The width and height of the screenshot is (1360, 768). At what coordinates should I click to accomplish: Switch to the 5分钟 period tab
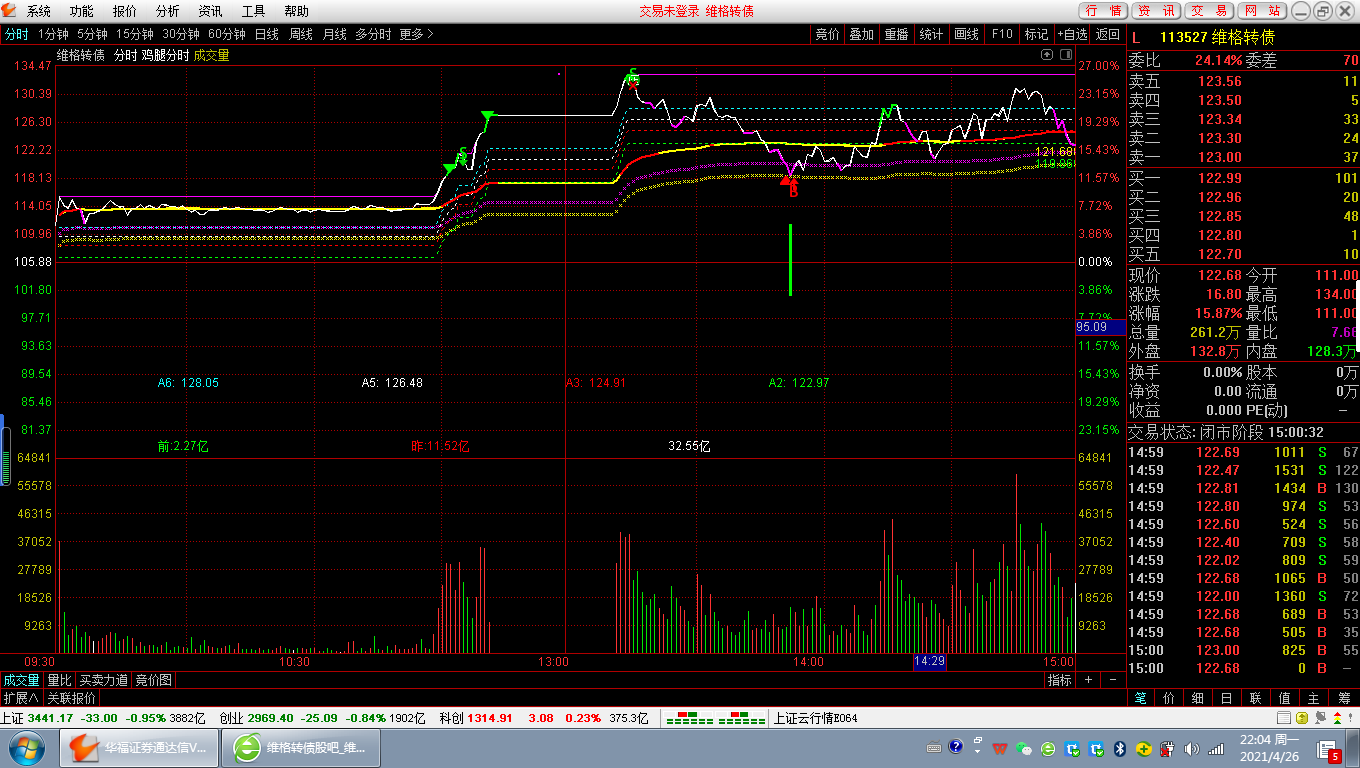pyautogui.click(x=92, y=34)
